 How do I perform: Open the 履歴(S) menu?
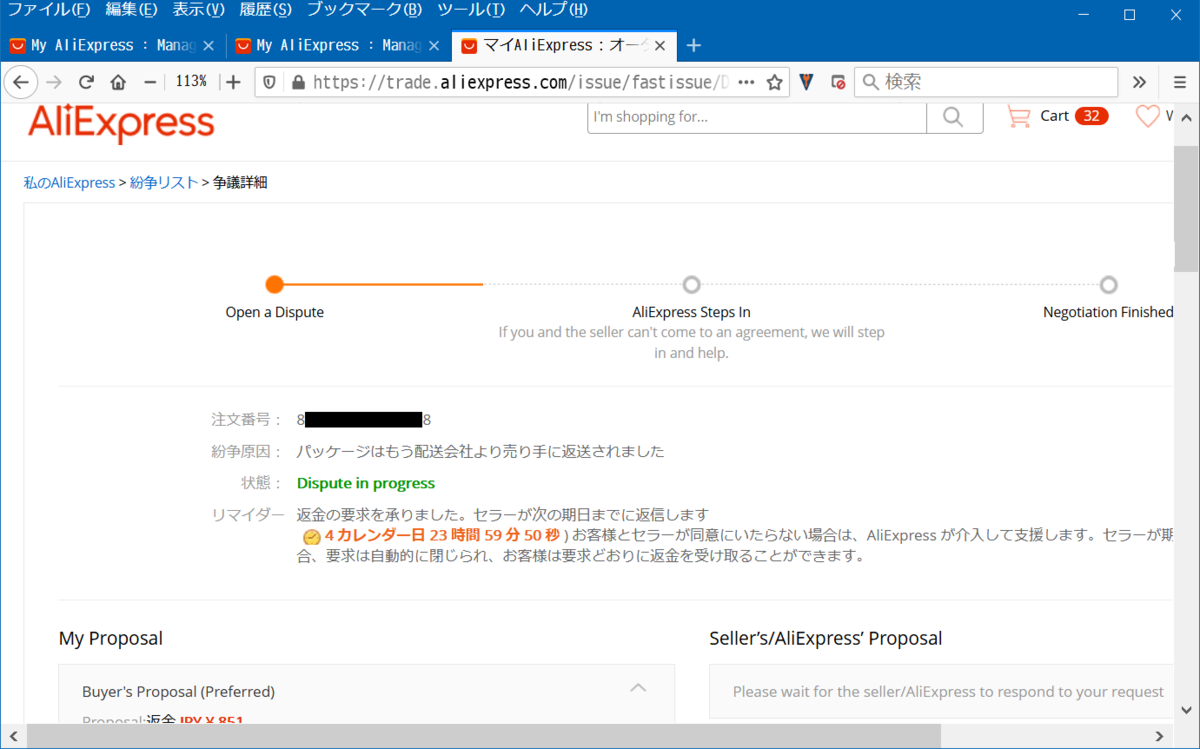coord(265,12)
